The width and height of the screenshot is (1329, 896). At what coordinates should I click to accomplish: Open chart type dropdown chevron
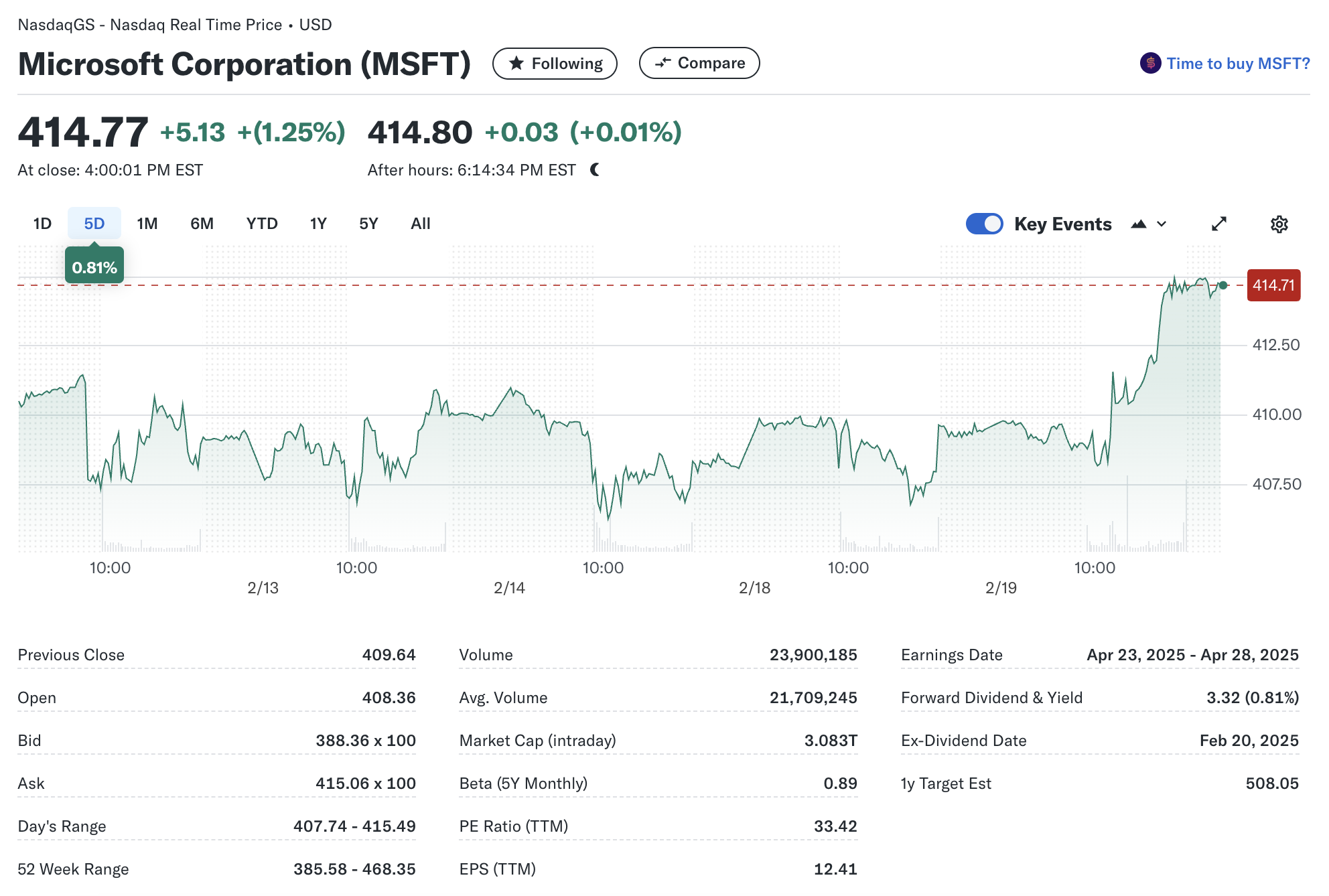click(1162, 224)
